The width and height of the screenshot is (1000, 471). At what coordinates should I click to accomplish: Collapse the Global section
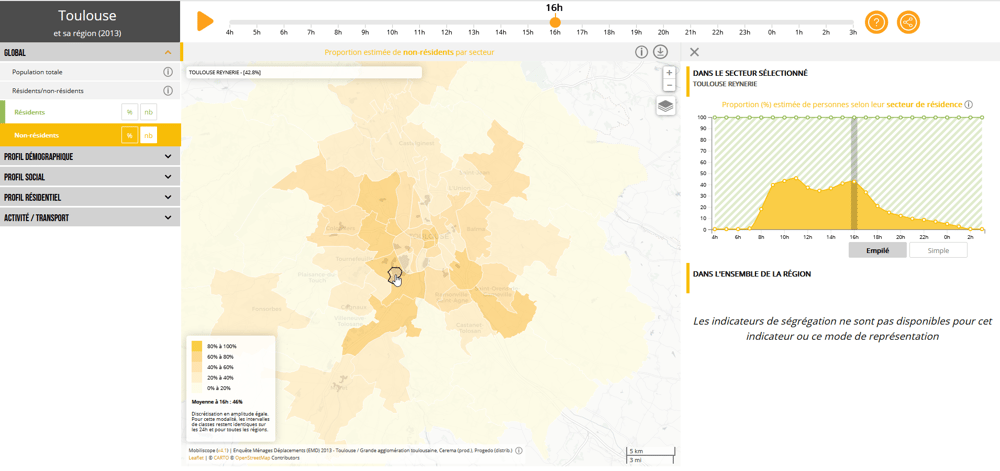[90, 53]
